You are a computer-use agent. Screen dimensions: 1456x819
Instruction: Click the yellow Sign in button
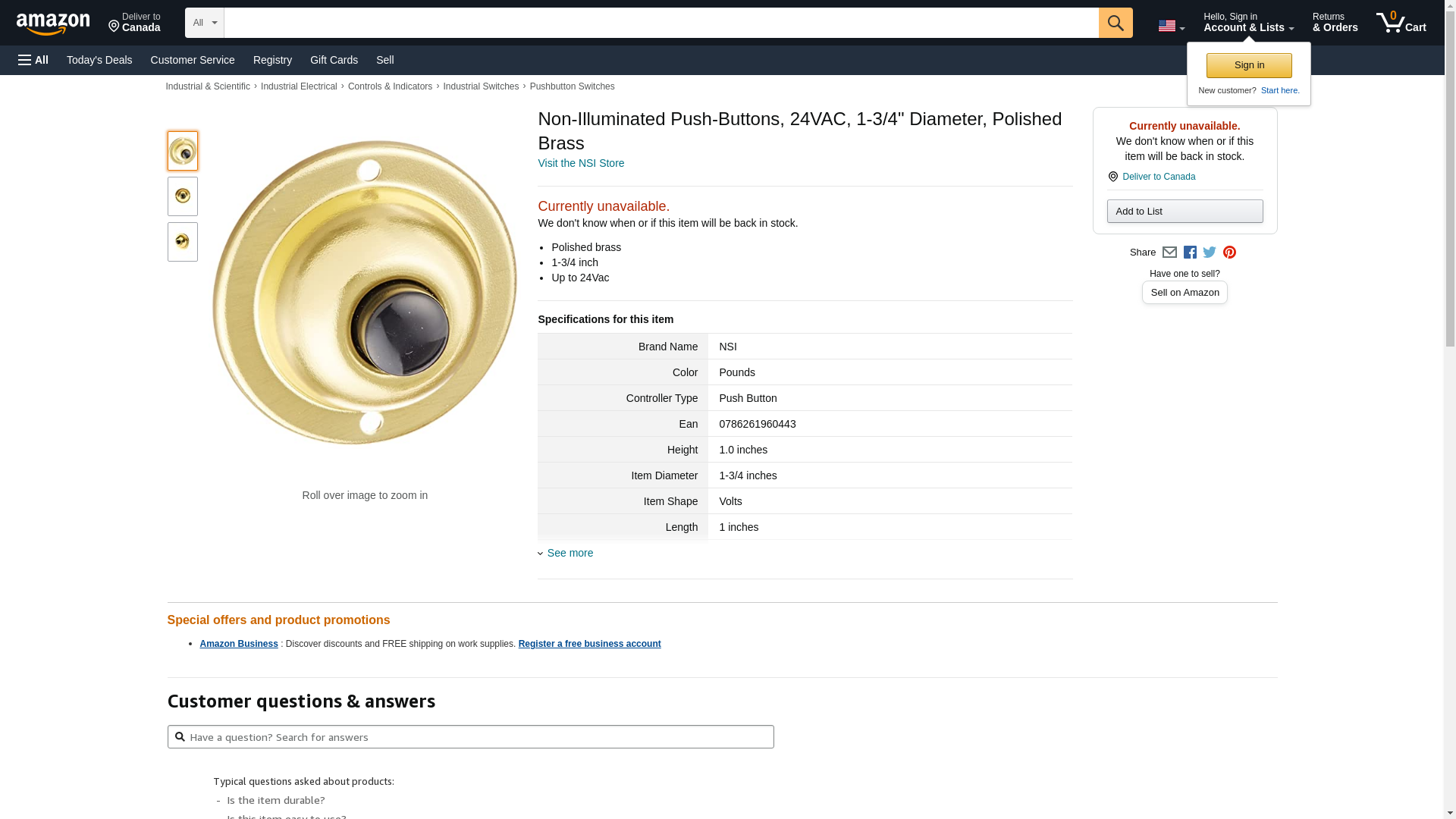[x=1249, y=65]
